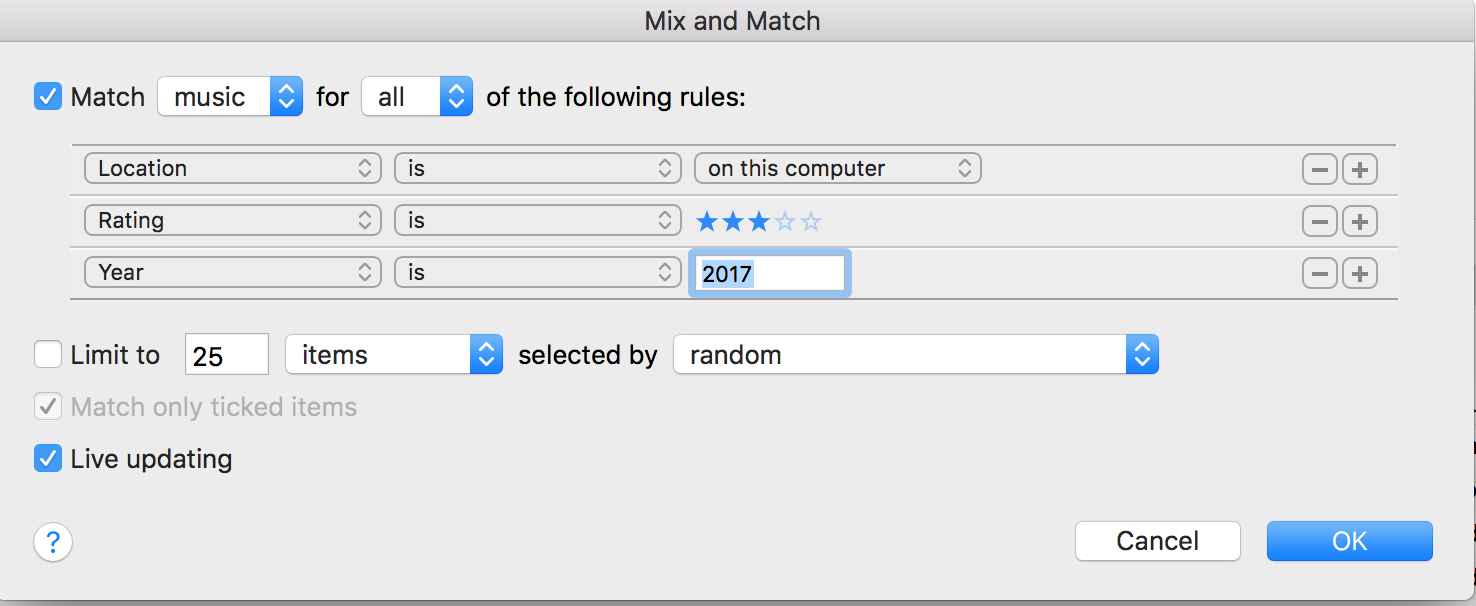
Task: Click the Limit to number field
Action: tap(226, 355)
